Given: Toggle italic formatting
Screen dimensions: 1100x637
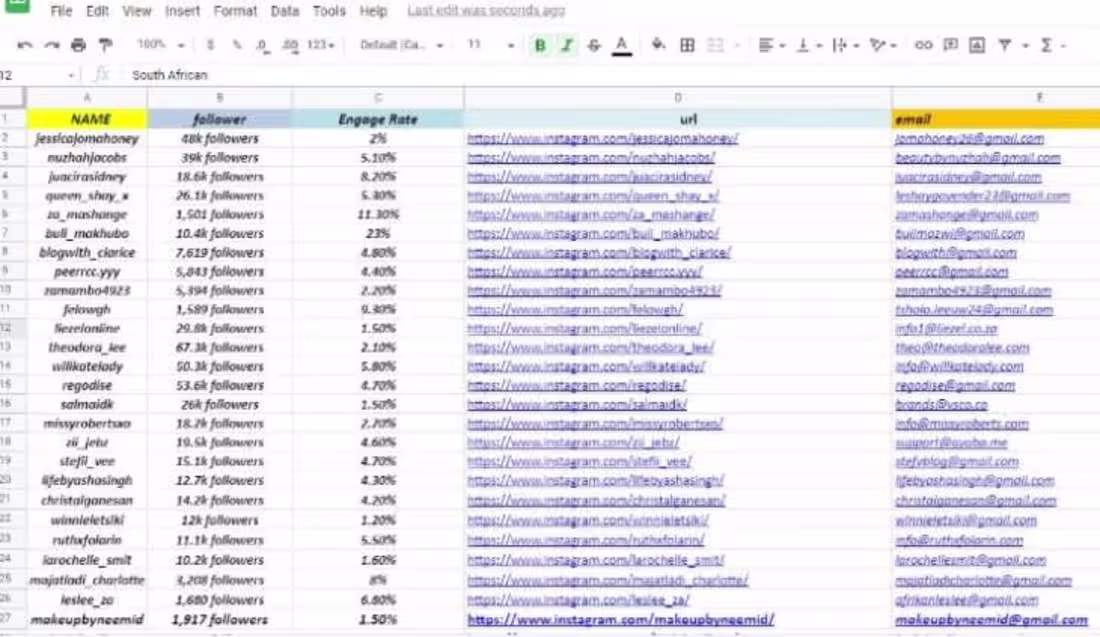Looking at the screenshot, I should [x=566, y=46].
